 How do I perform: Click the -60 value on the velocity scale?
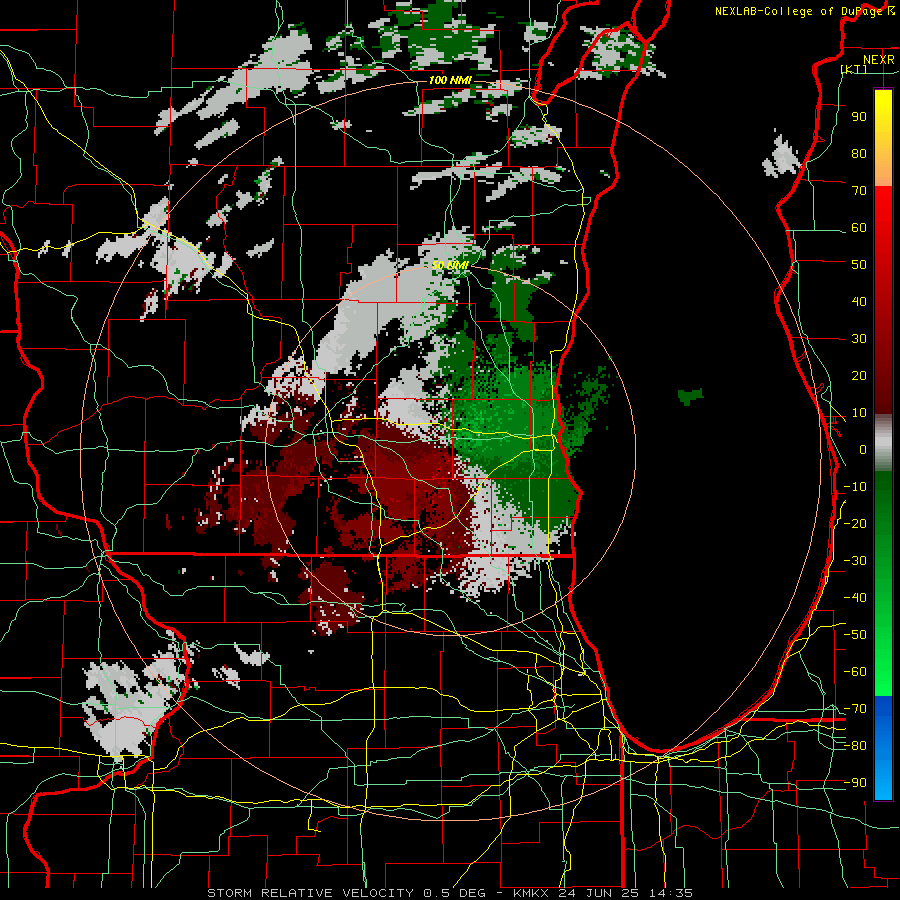(x=855, y=672)
